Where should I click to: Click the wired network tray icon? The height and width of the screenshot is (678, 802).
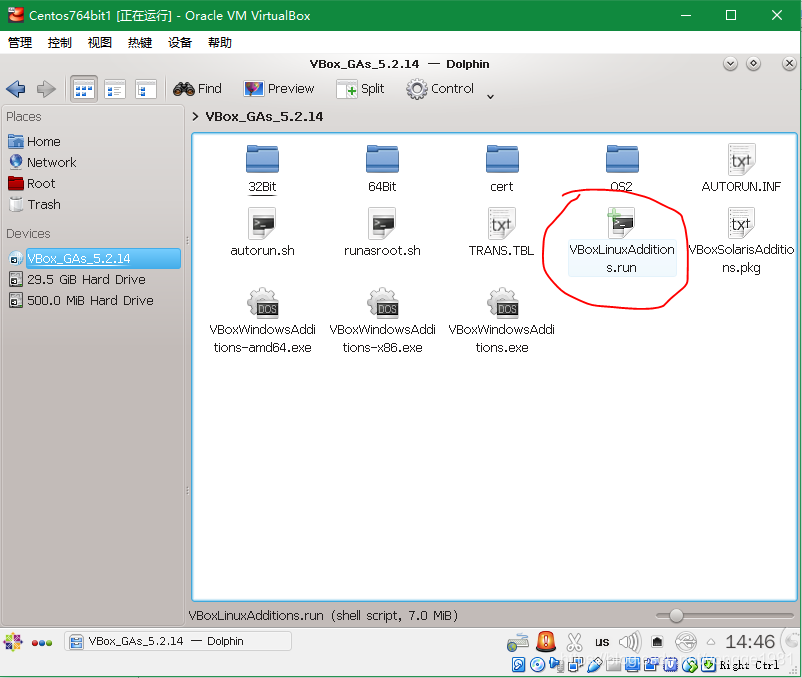pyautogui.click(x=657, y=642)
